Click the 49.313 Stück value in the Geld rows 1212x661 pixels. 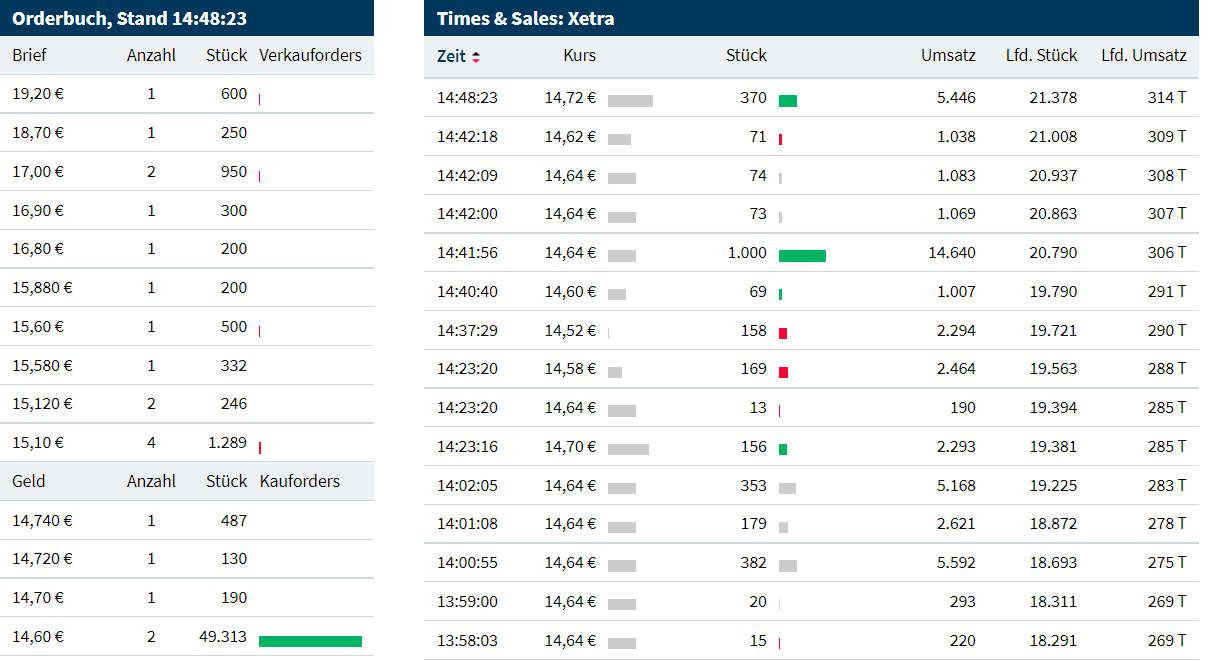click(x=222, y=637)
